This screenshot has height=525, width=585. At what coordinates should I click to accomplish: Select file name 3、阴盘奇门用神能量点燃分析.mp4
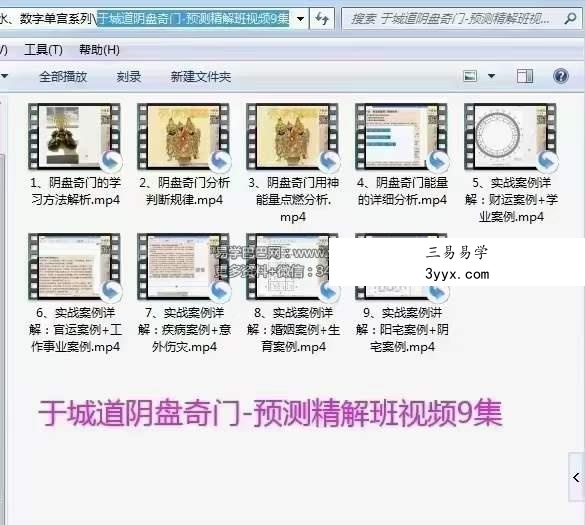point(293,200)
